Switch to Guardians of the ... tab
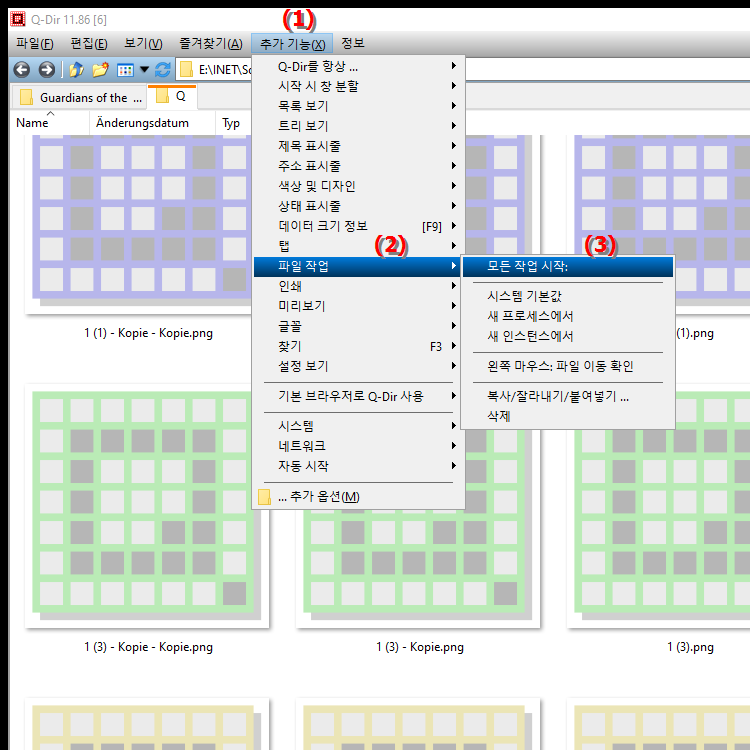This screenshot has width=750, height=750. coord(81,98)
